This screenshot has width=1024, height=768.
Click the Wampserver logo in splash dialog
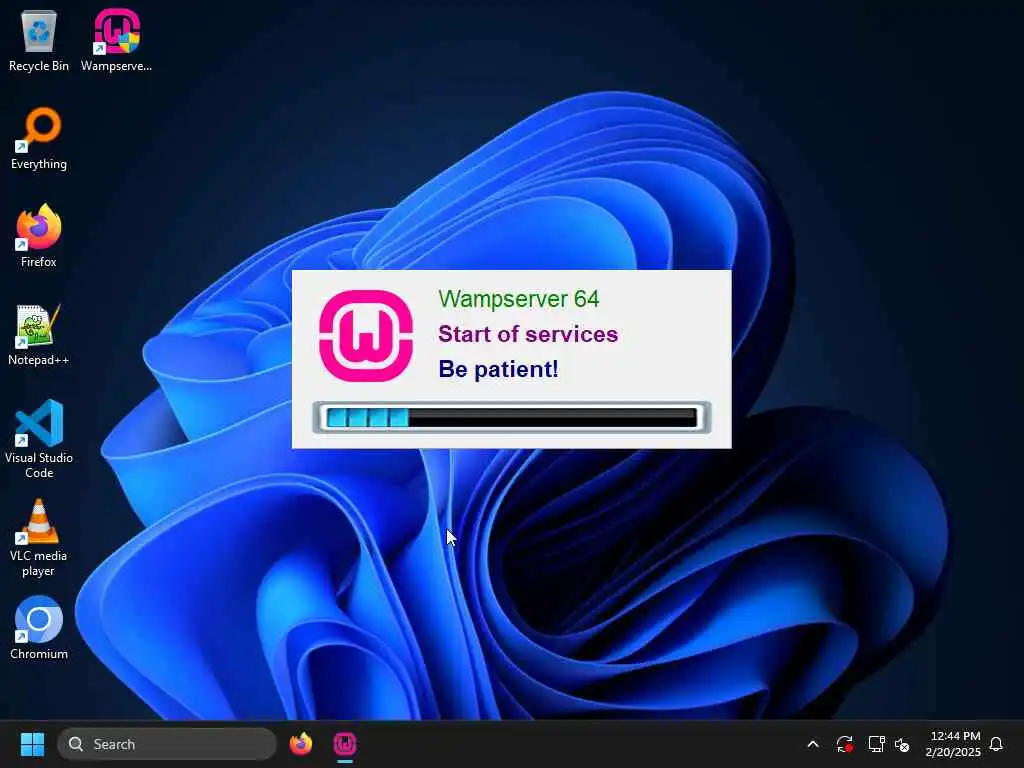coord(366,336)
